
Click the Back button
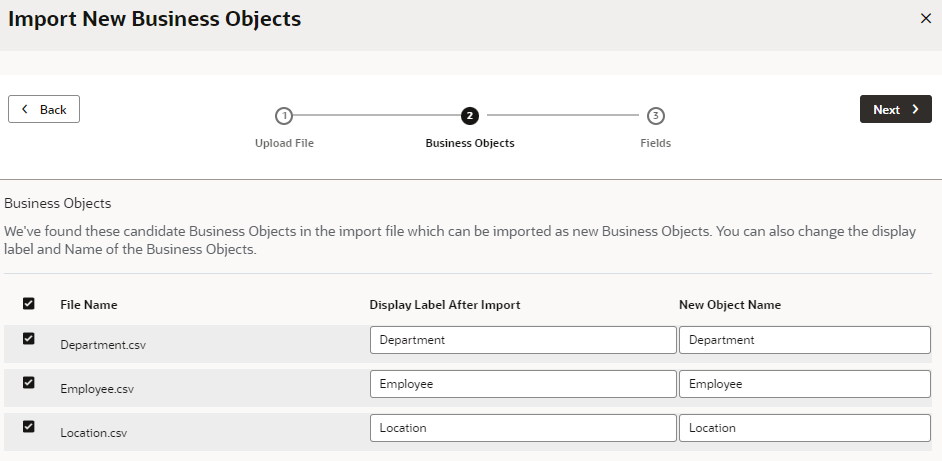tap(44, 109)
